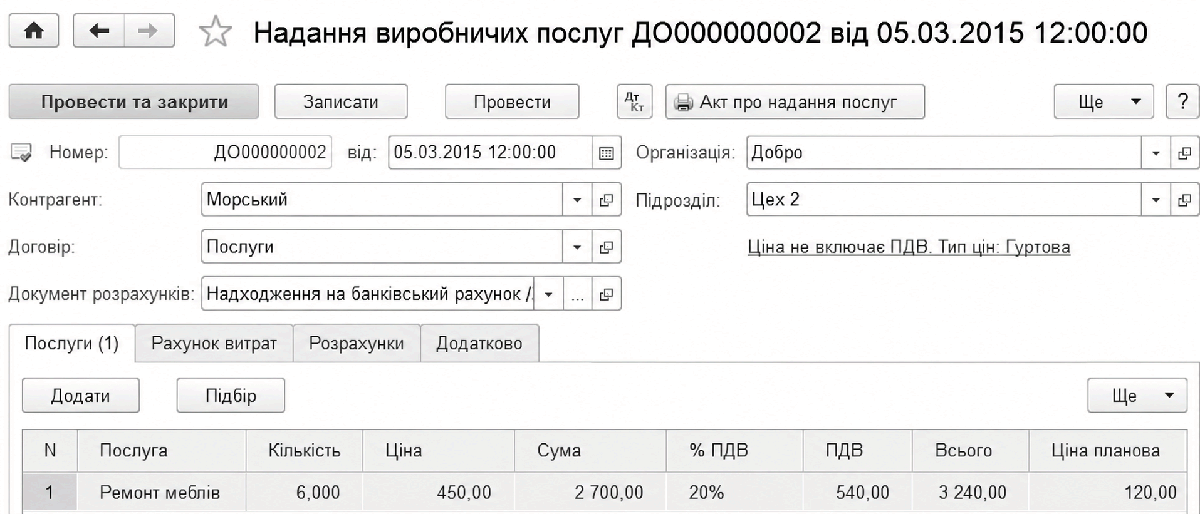The image size is (1200, 514).
Task: Click Провести та закрити button
Action: [x=134, y=101]
